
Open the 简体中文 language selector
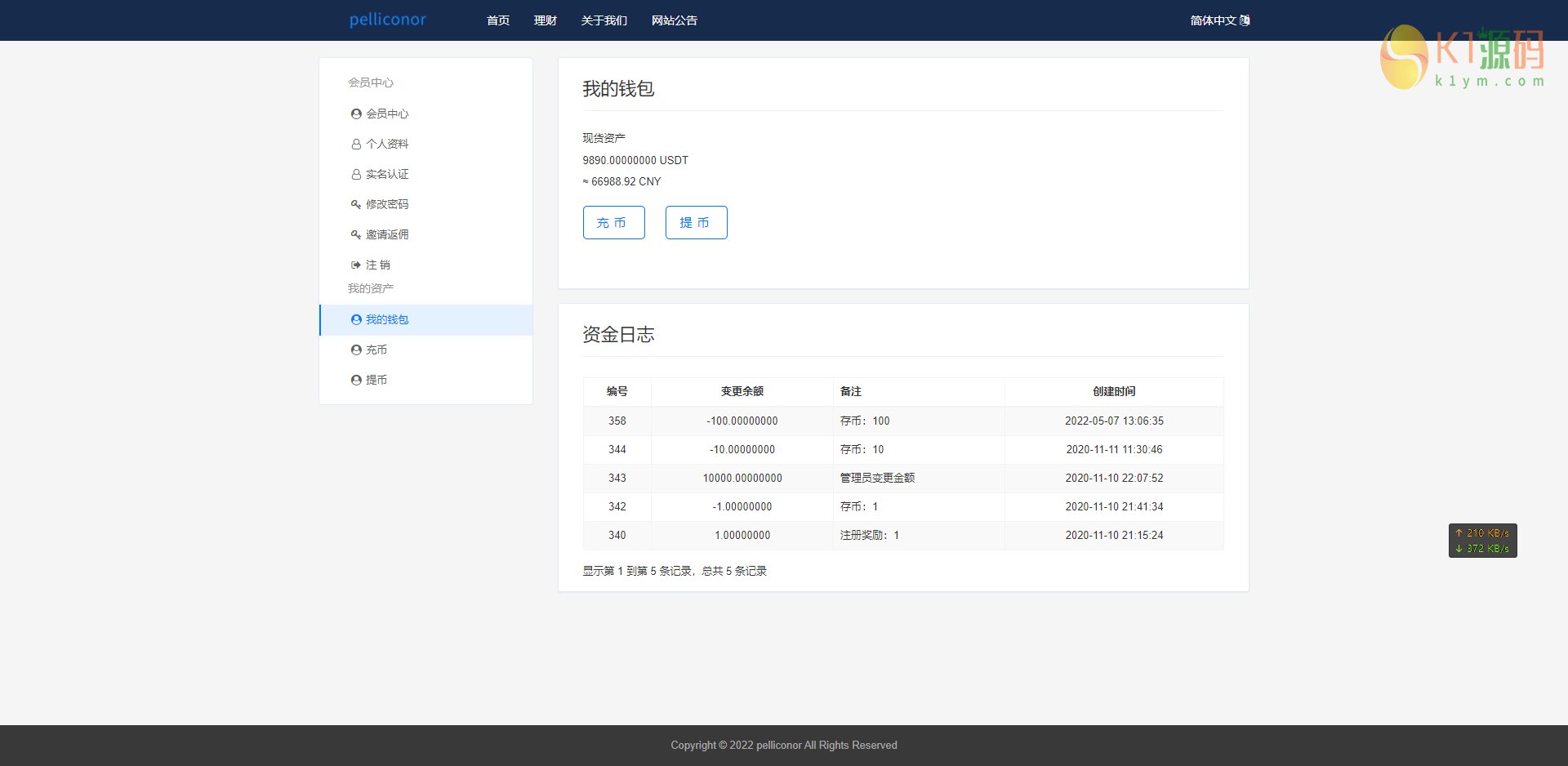tap(1218, 20)
